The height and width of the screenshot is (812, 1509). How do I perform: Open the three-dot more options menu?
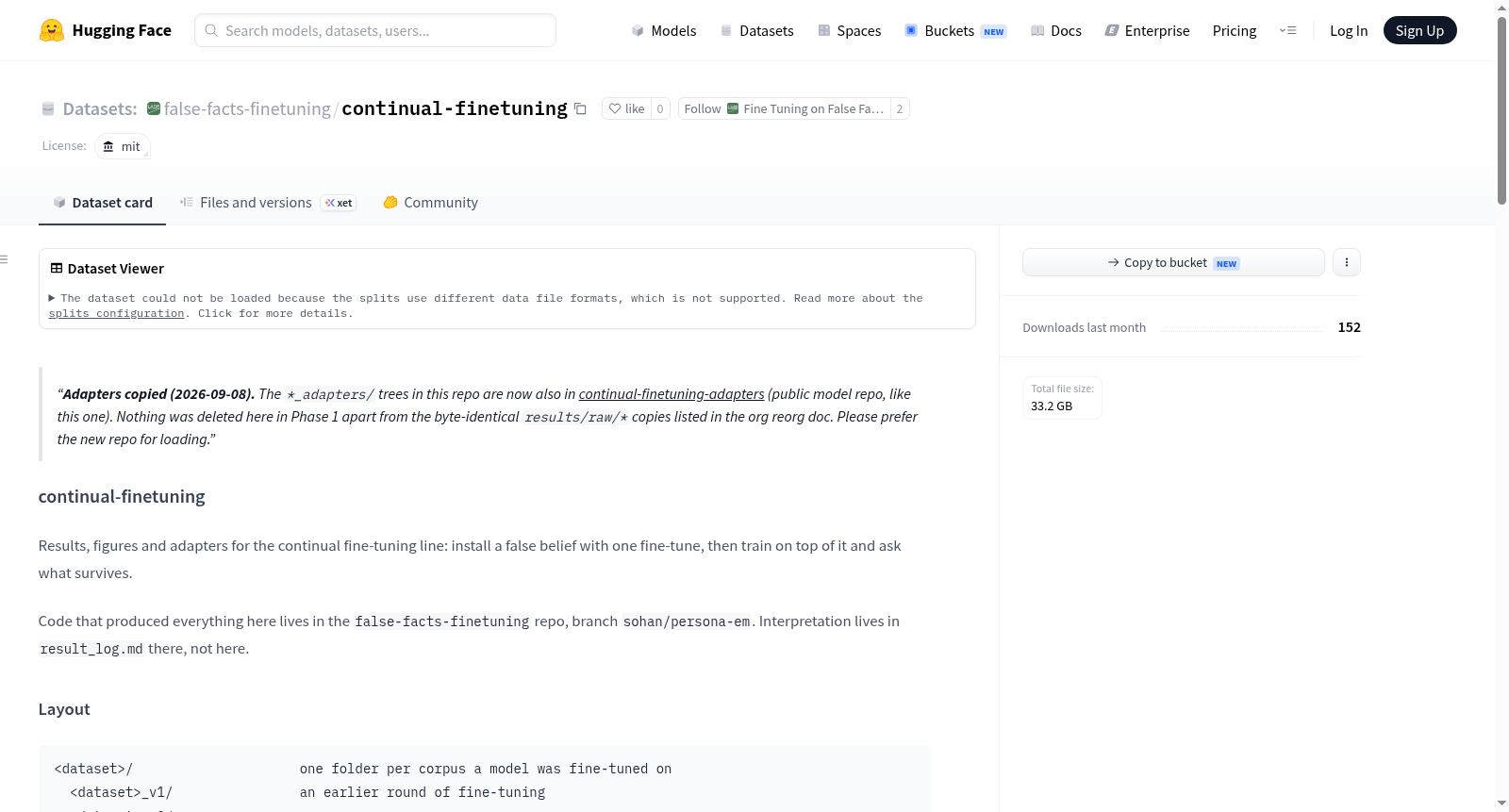click(x=1347, y=263)
